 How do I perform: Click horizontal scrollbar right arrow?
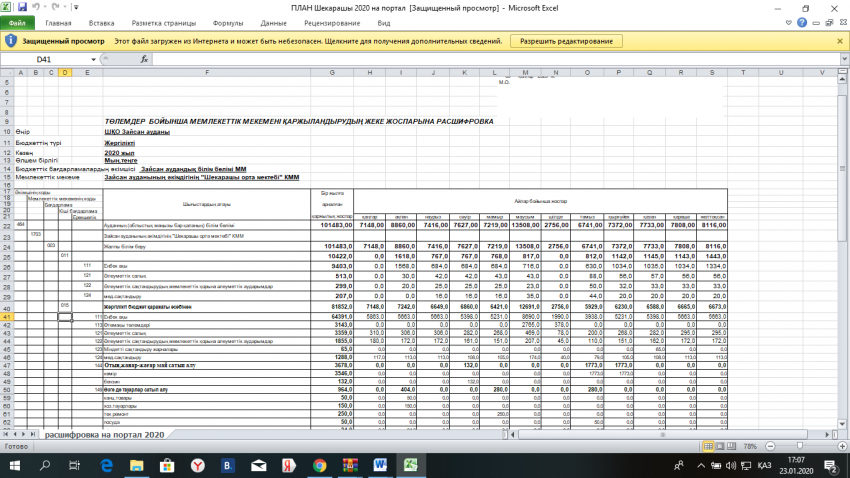(827, 435)
